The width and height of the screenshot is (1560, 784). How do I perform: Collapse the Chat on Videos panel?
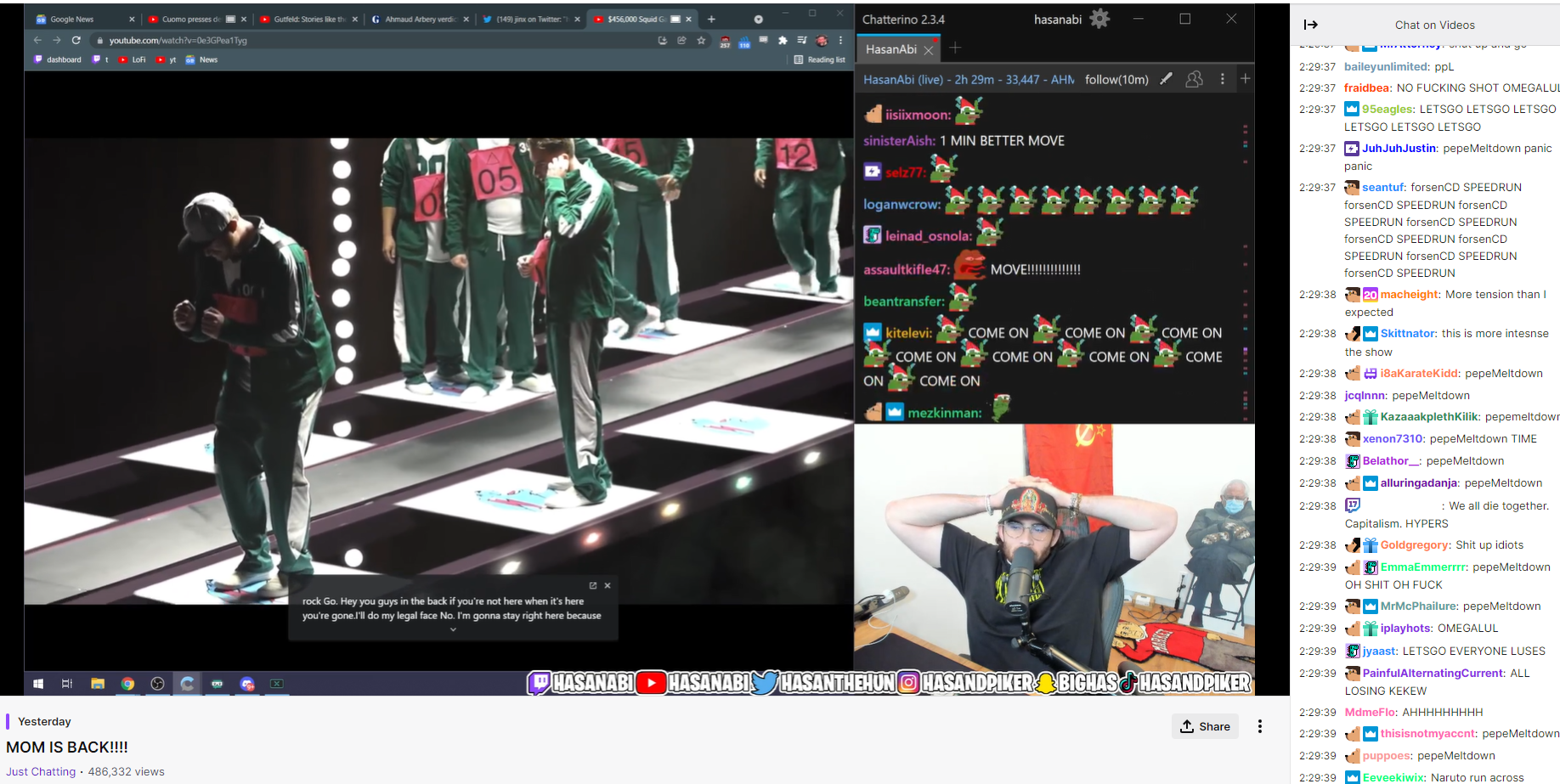pyautogui.click(x=1310, y=25)
